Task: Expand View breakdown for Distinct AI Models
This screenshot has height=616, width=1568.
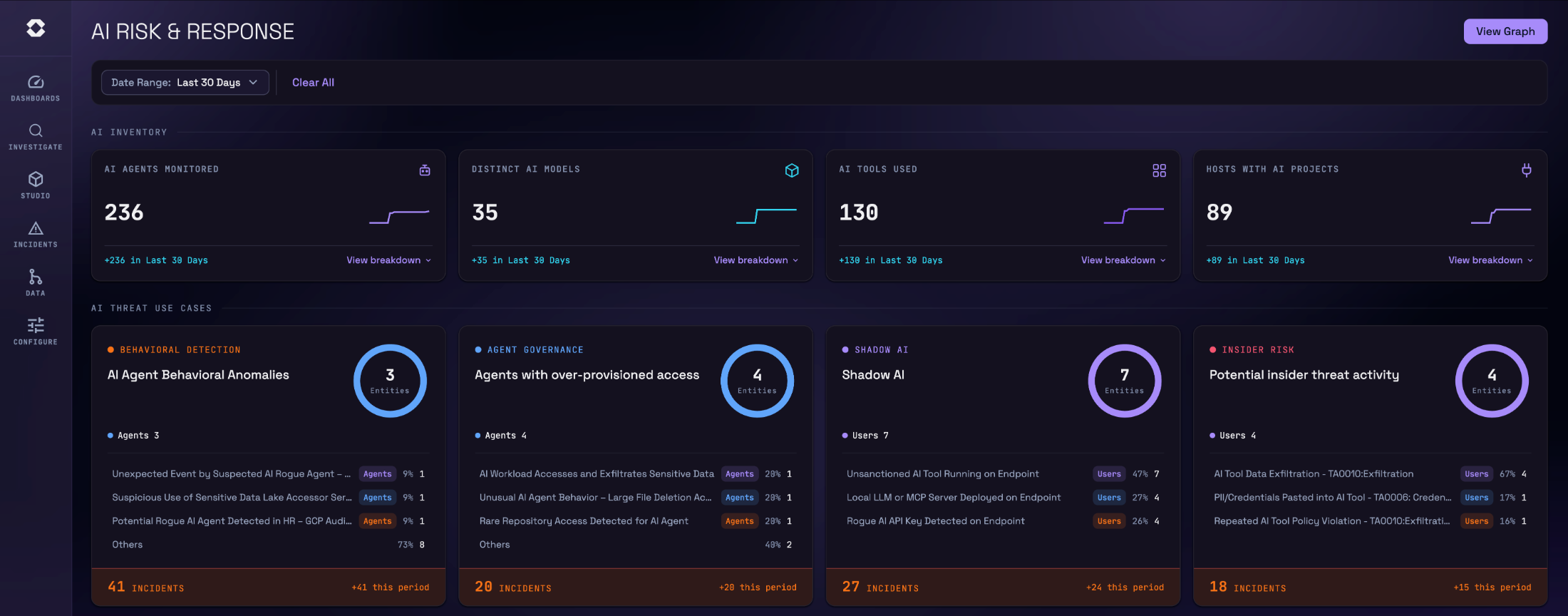Action: 756,260
